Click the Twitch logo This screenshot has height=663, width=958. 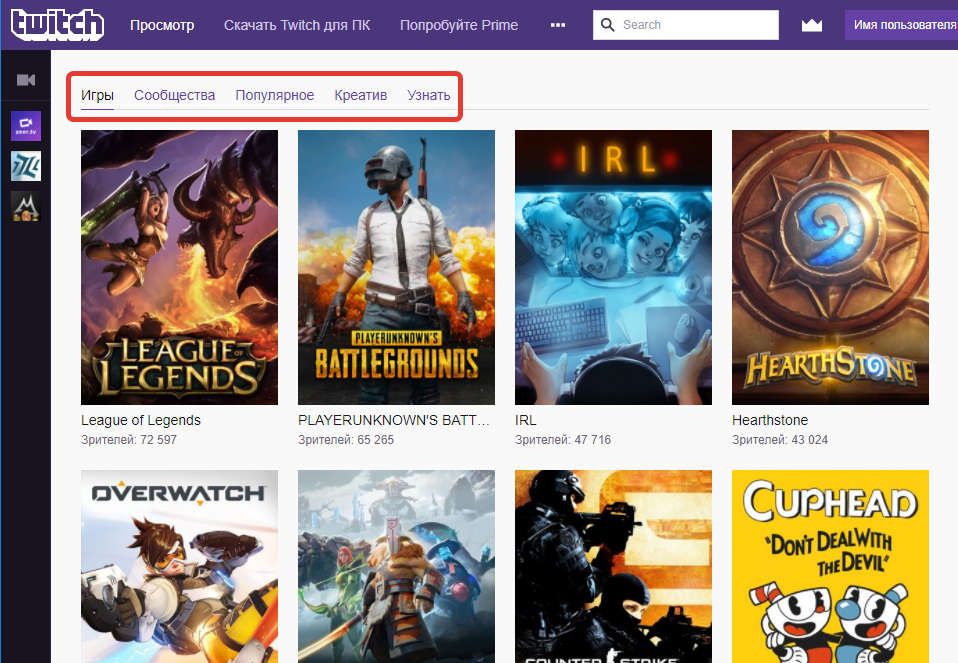click(57, 24)
